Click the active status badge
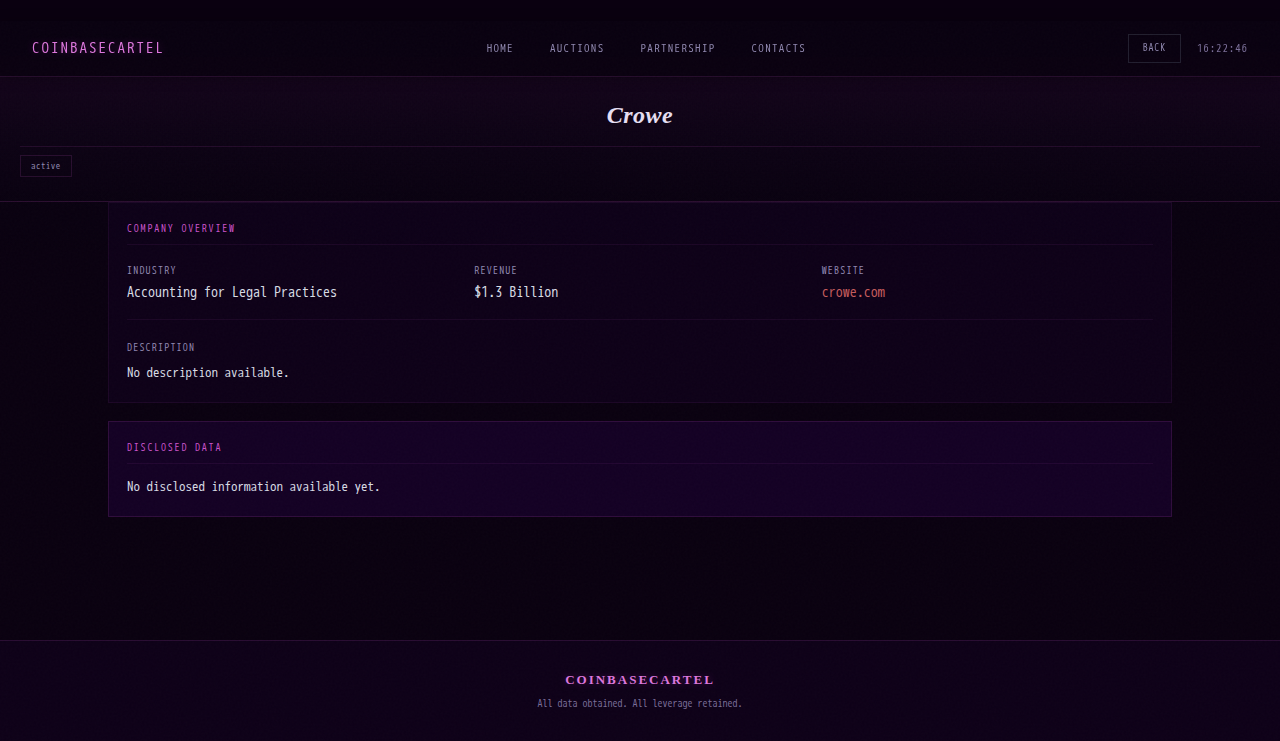Image resolution: width=1280 pixels, height=741 pixels. [x=46, y=166]
